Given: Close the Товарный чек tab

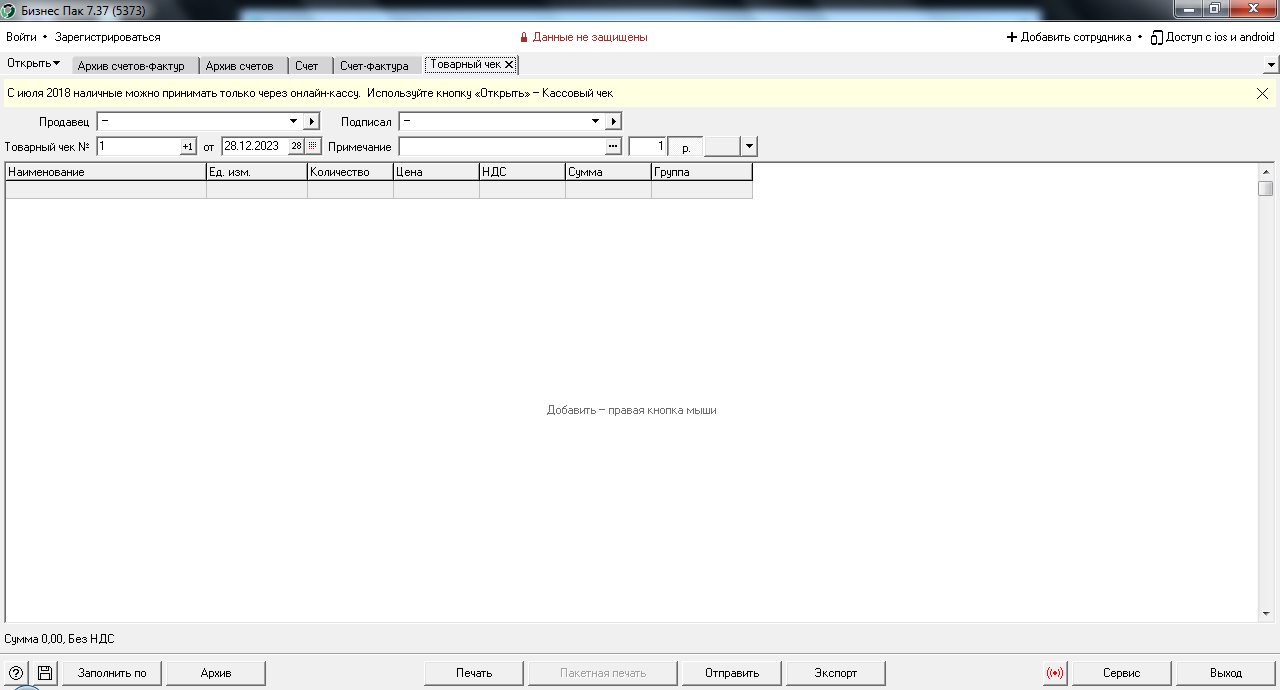Looking at the screenshot, I should [509, 65].
